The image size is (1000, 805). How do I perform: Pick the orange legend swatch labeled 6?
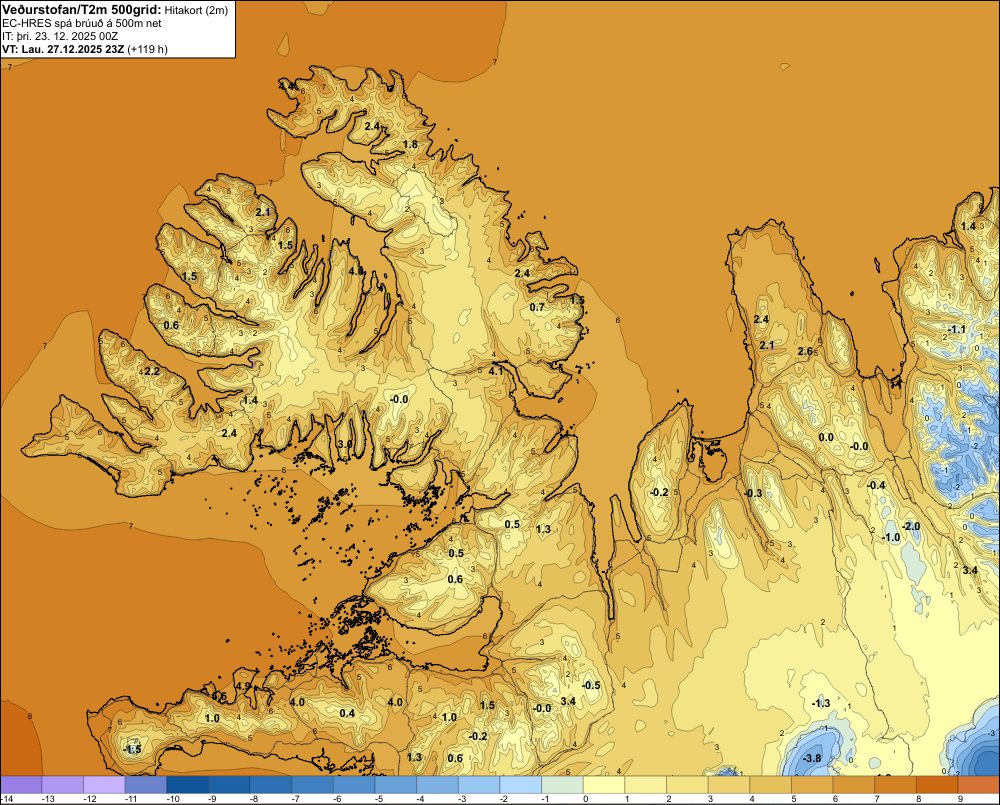coord(854,785)
